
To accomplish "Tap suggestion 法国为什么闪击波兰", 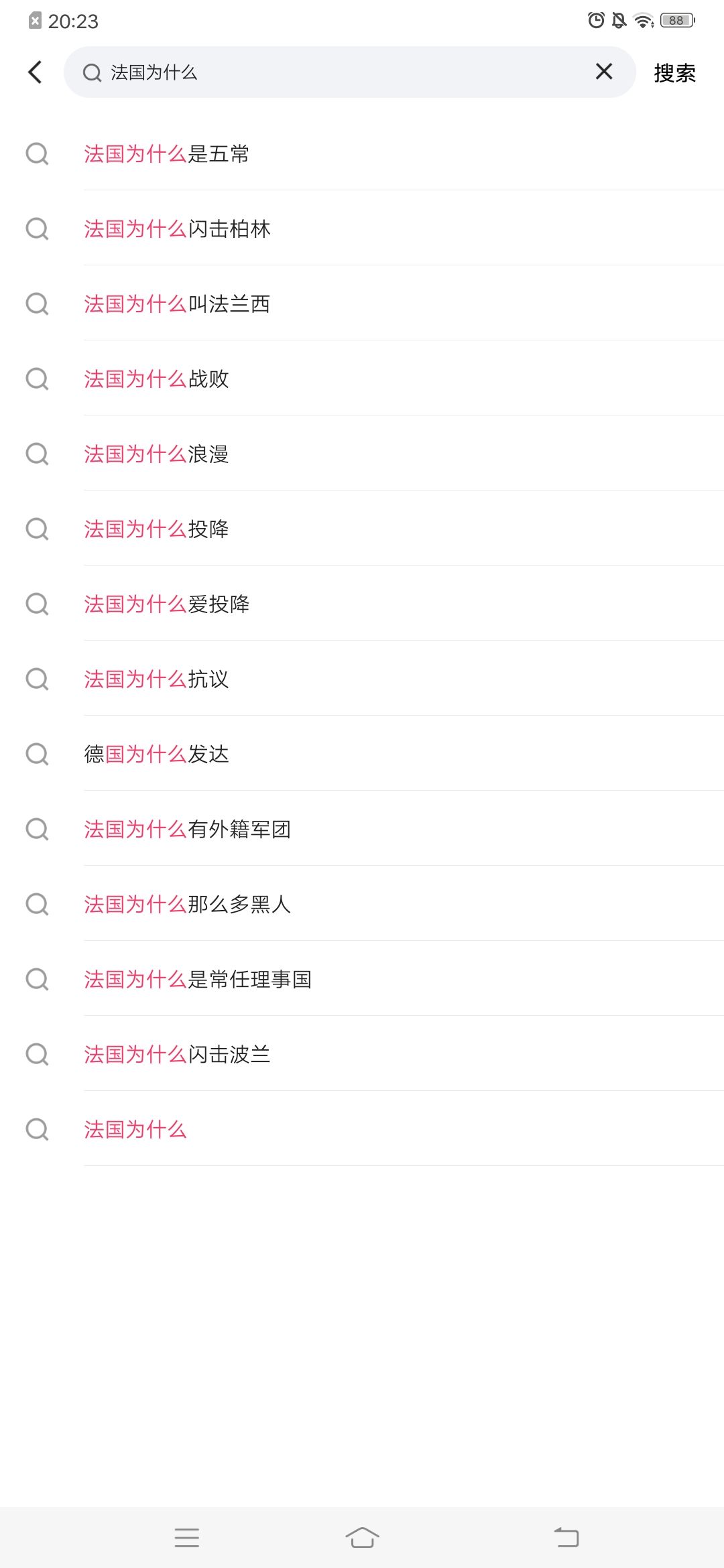I will click(177, 1055).
